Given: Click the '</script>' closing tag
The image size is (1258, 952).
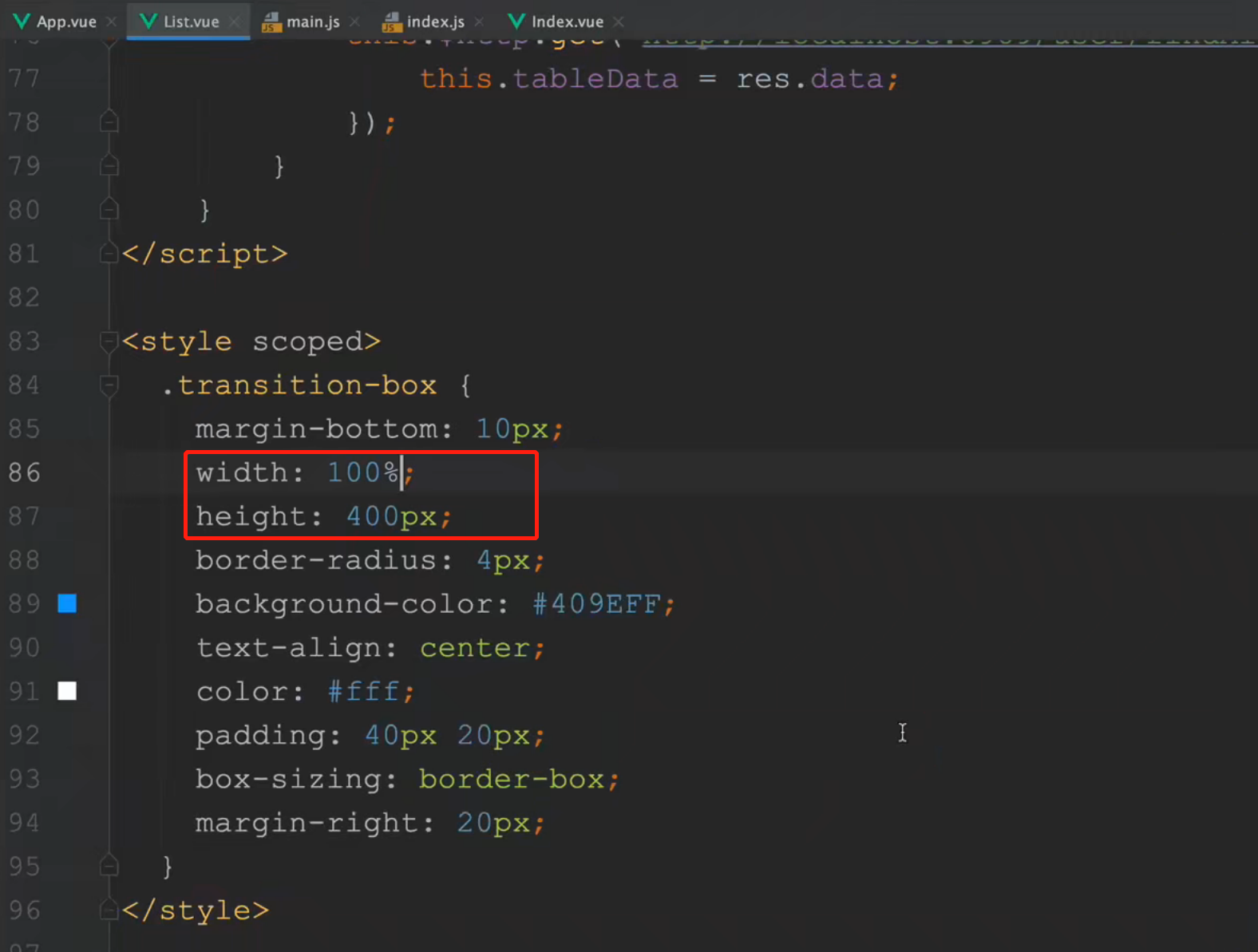Looking at the screenshot, I should click(x=204, y=254).
